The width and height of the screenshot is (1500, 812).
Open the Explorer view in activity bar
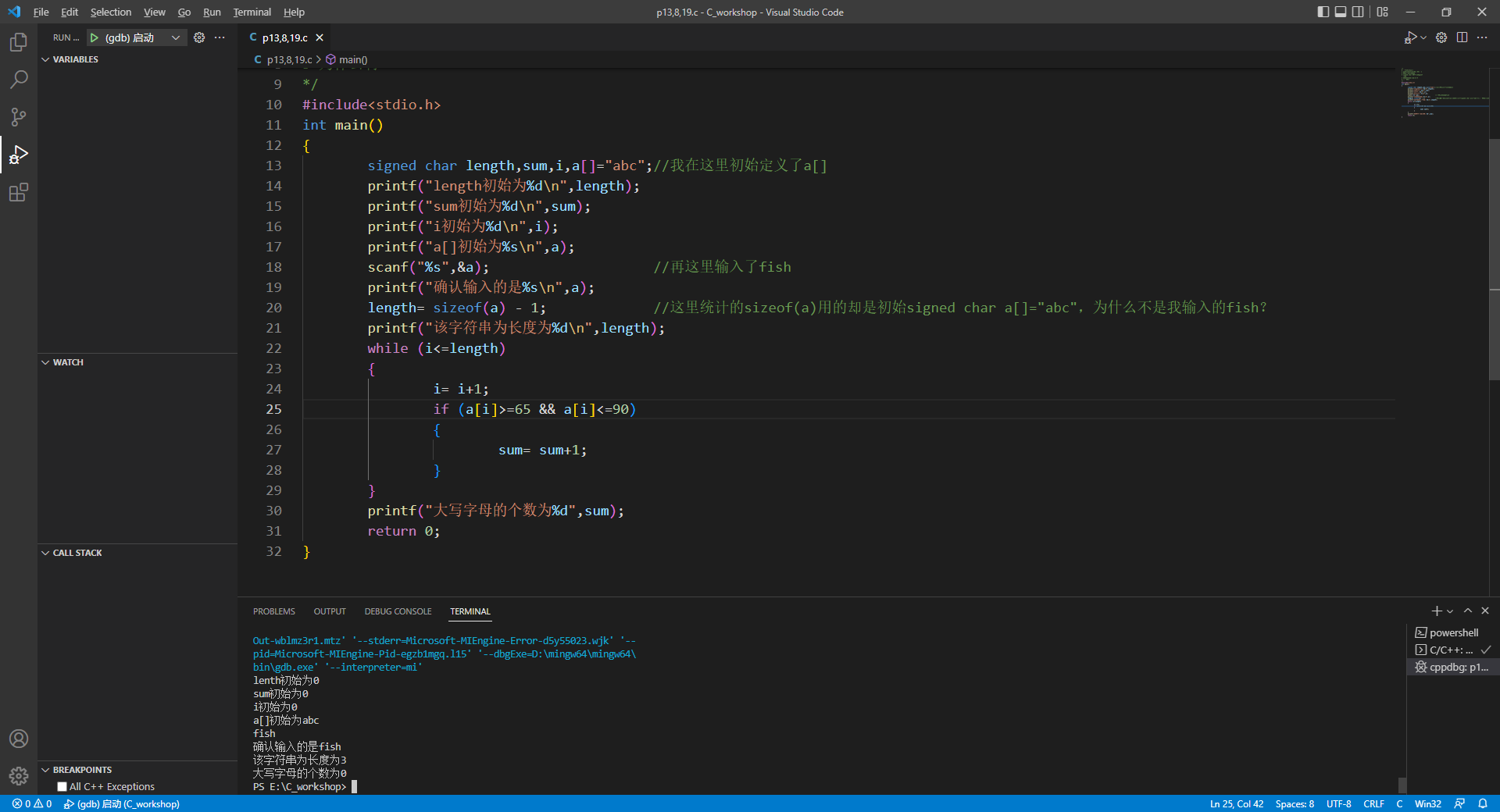[19, 42]
